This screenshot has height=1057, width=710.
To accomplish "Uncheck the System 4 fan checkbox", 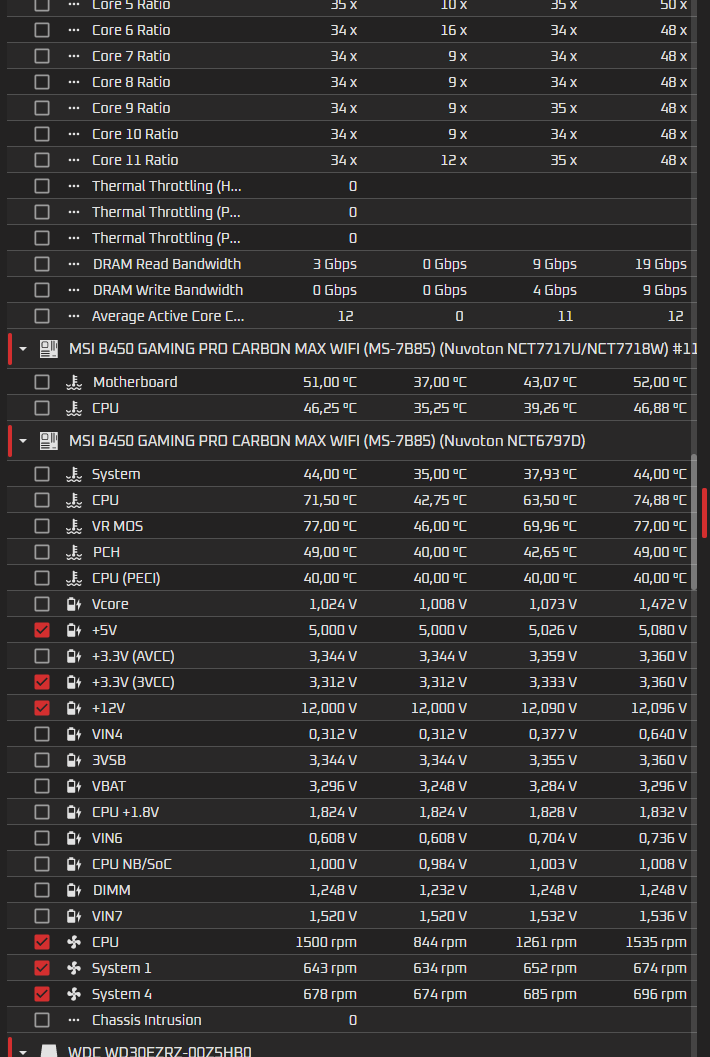I will (x=42, y=994).
